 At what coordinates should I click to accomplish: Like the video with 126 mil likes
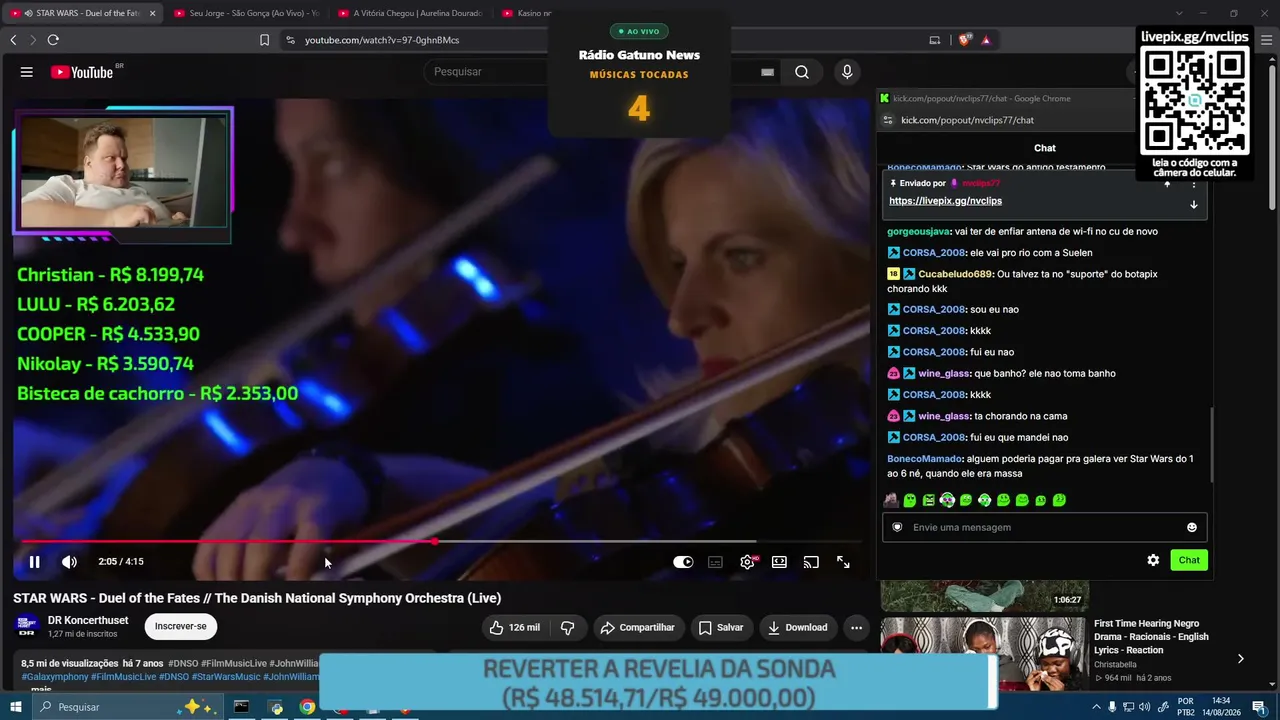514,628
